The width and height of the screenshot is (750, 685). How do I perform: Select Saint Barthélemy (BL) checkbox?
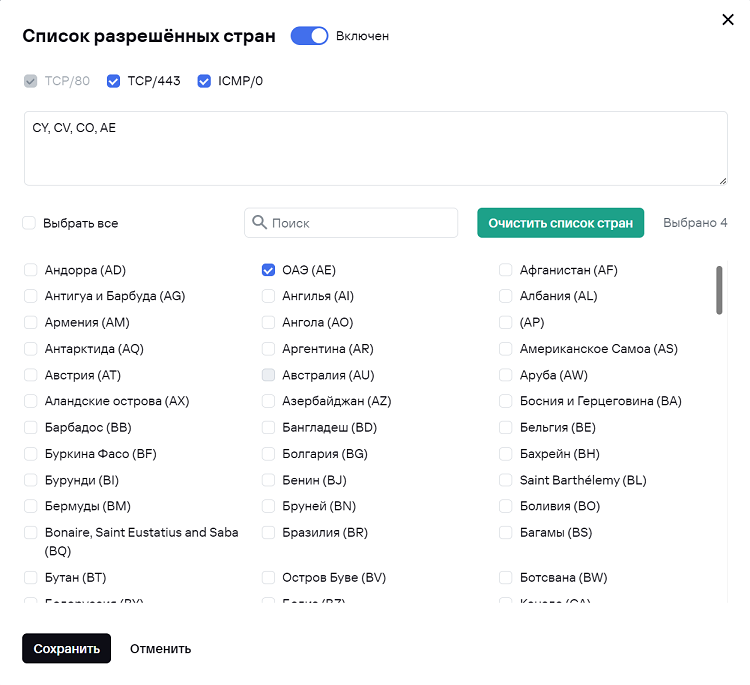506,480
